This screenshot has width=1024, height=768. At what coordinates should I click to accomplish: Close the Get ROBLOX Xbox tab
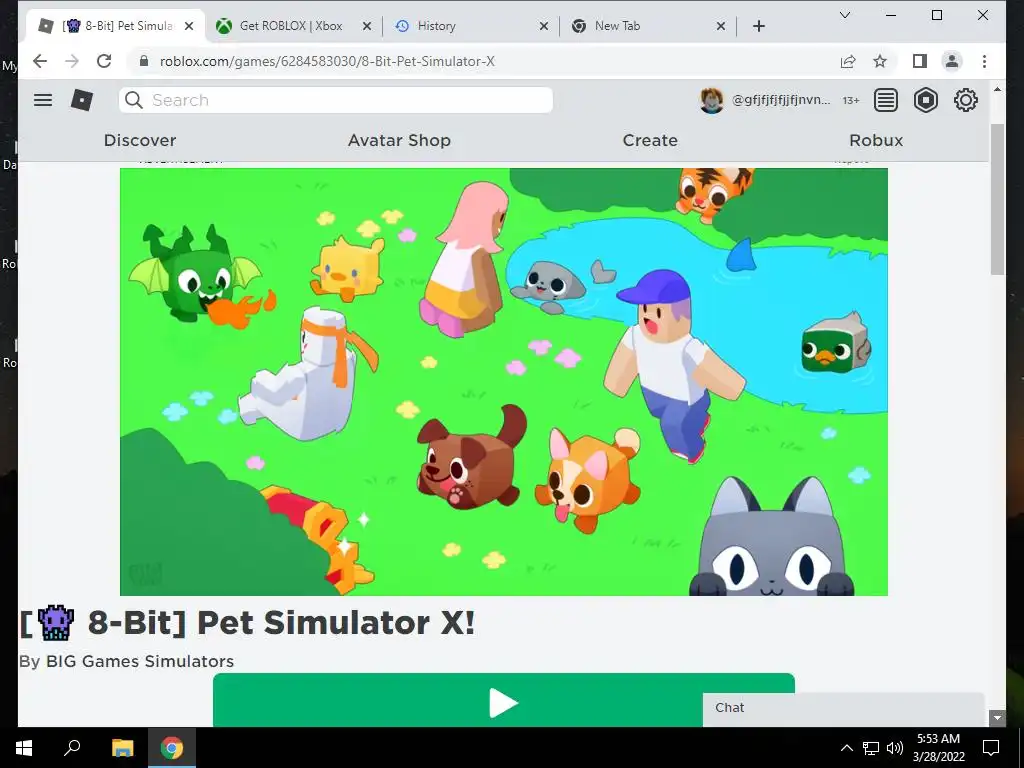pyautogui.click(x=367, y=26)
